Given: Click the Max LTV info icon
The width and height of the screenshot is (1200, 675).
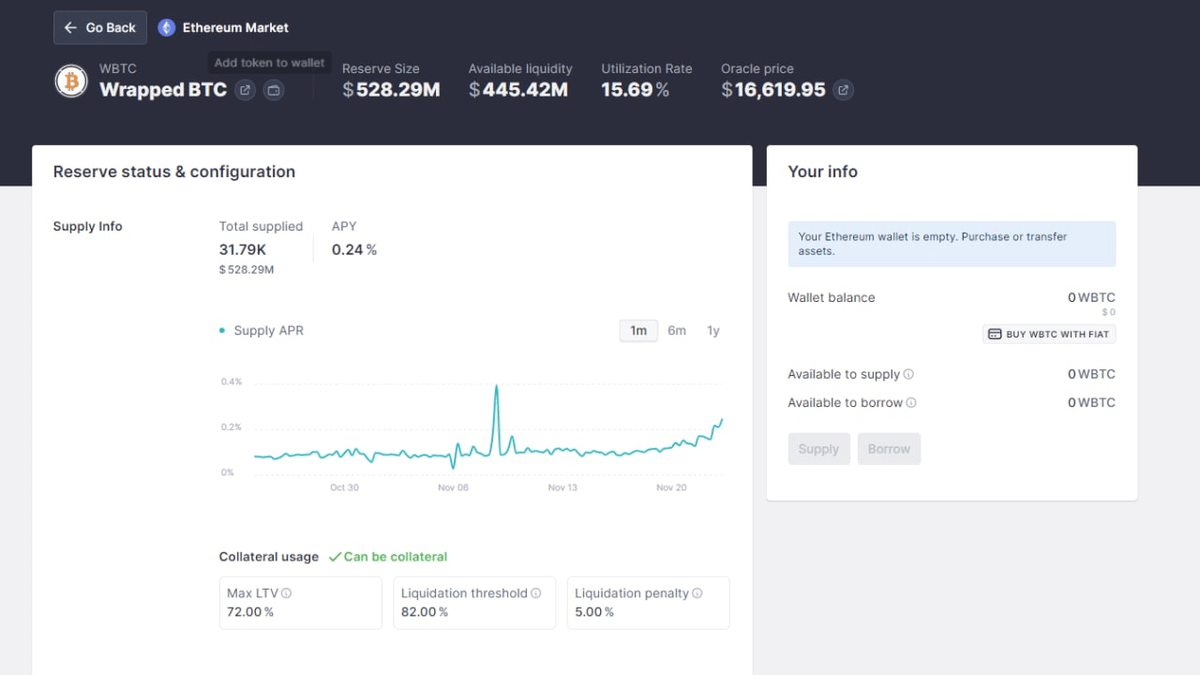Looking at the screenshot, I should tap(287, 593).
